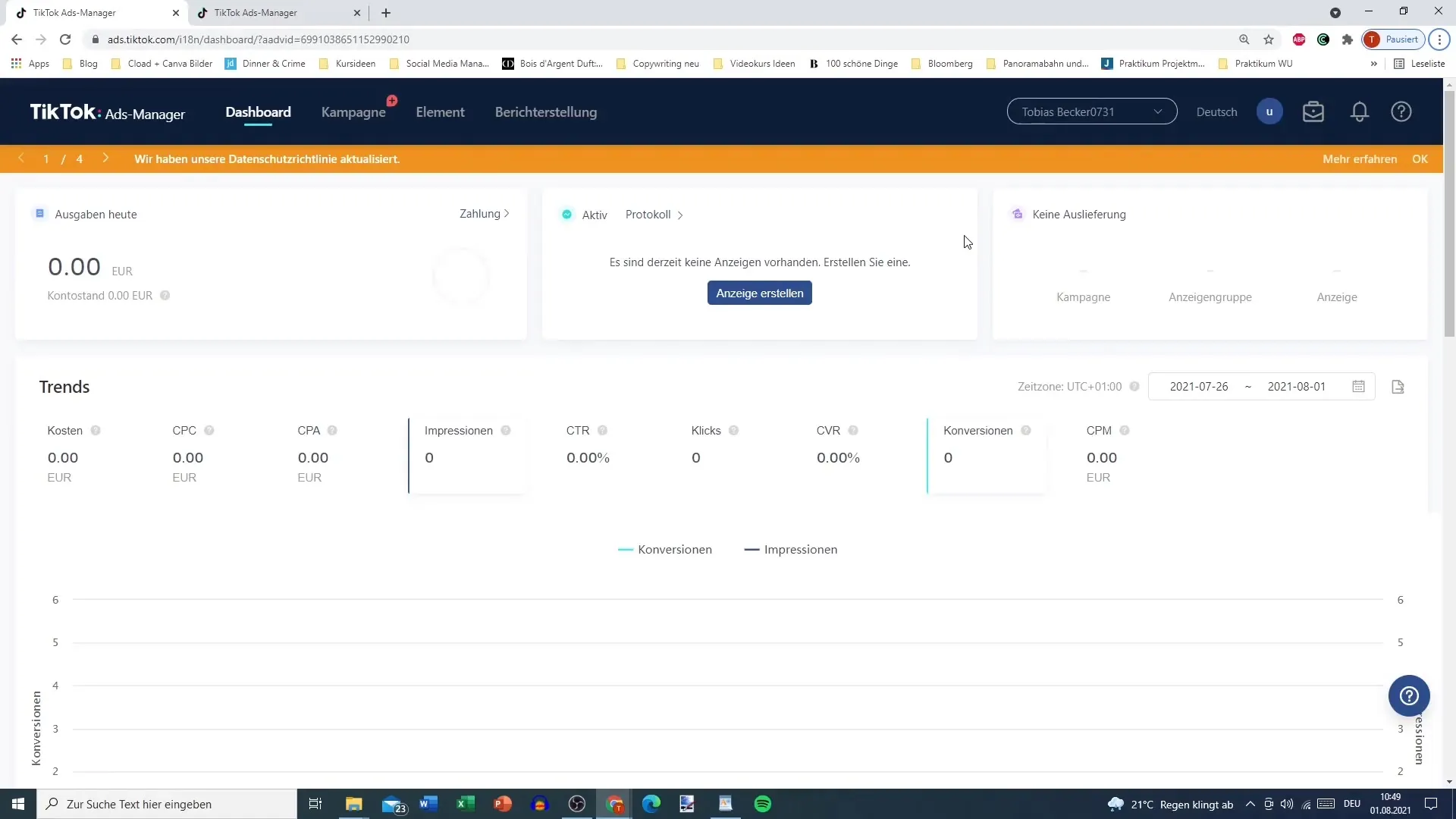Open the Blog bookmark folder
The height and width of the screenshot is (819, 1456).
pyautogui.click(x=80, y=64)
